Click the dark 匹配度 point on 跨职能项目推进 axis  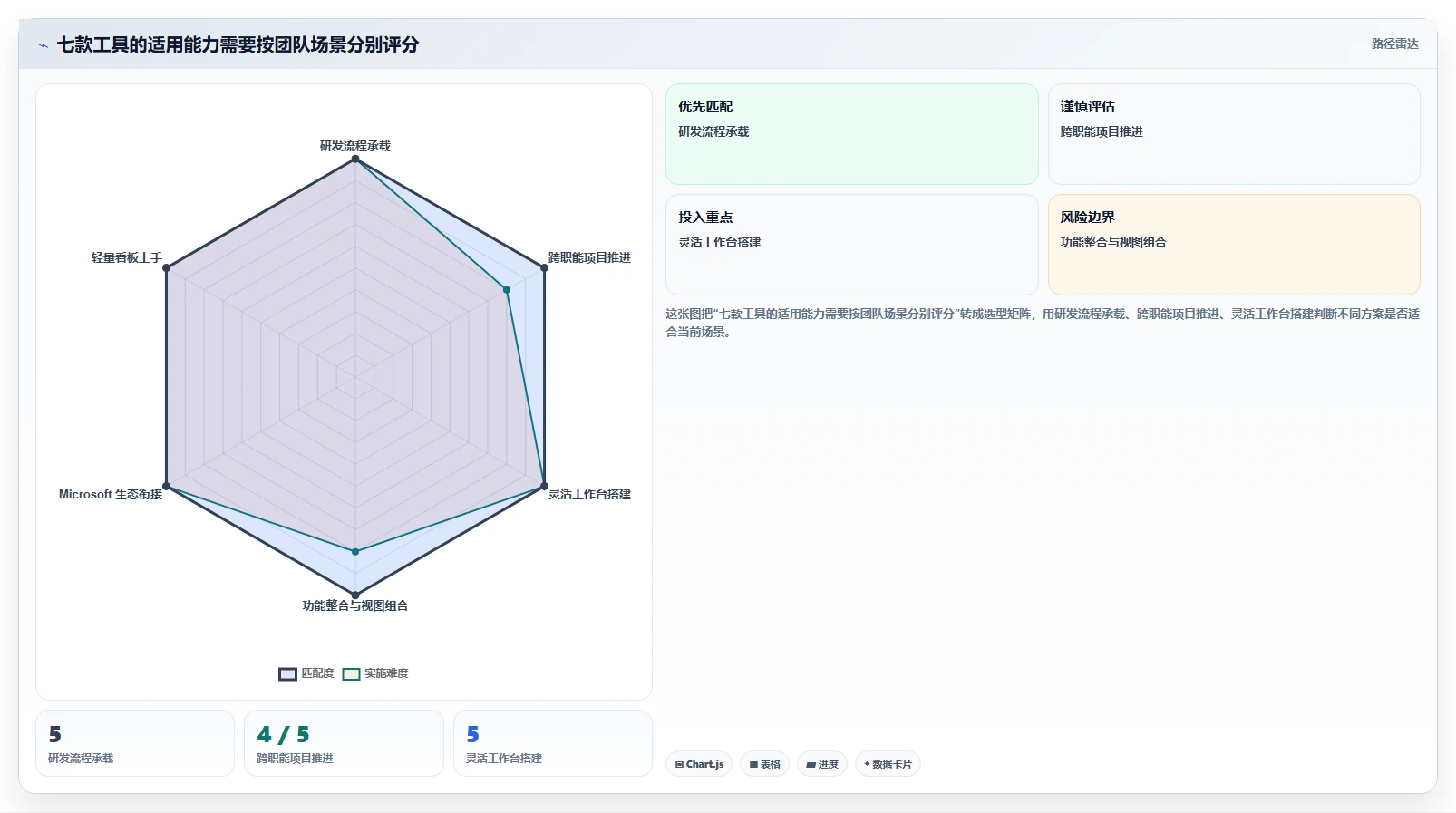pos(544,267)
